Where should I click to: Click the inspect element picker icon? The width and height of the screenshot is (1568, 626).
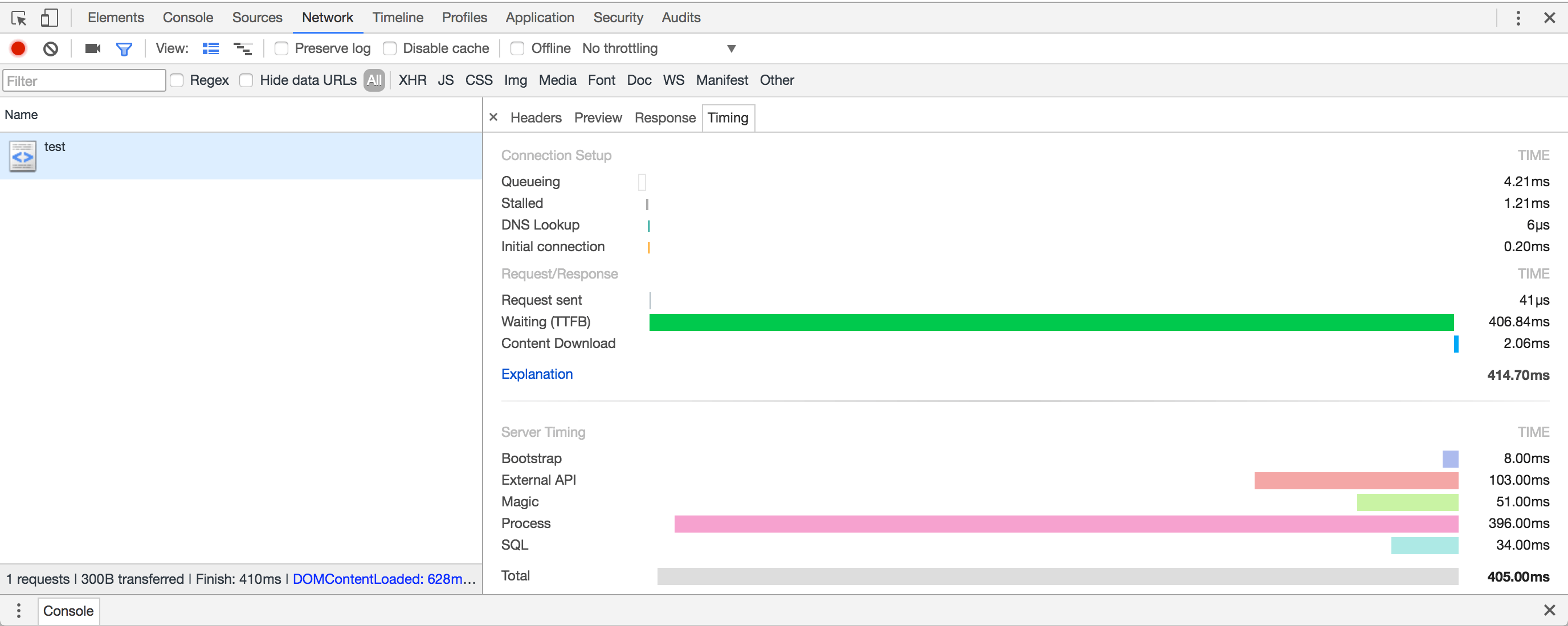(x=19, y=18)
